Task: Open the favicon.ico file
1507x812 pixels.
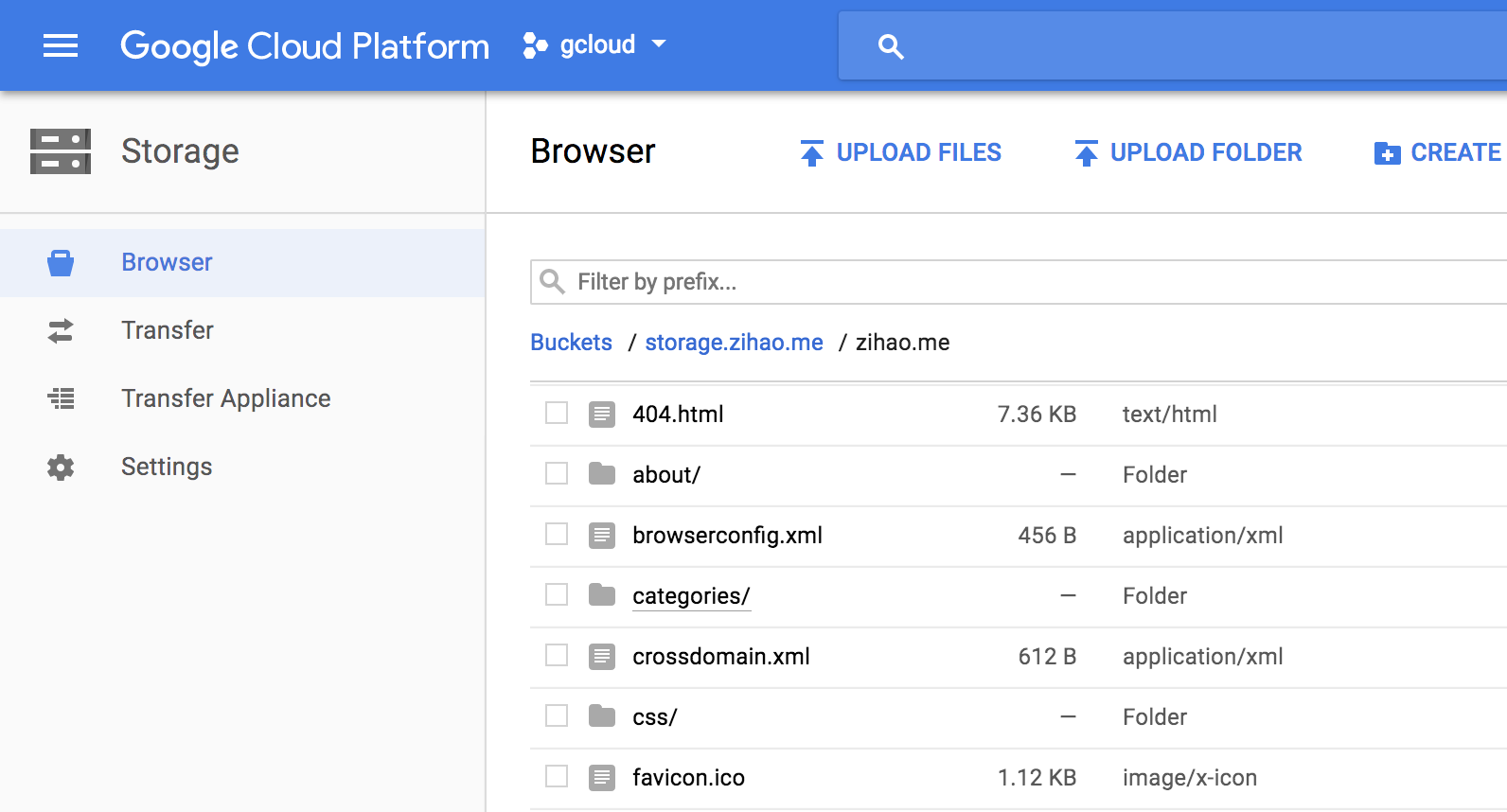Action: click(688, 778)
